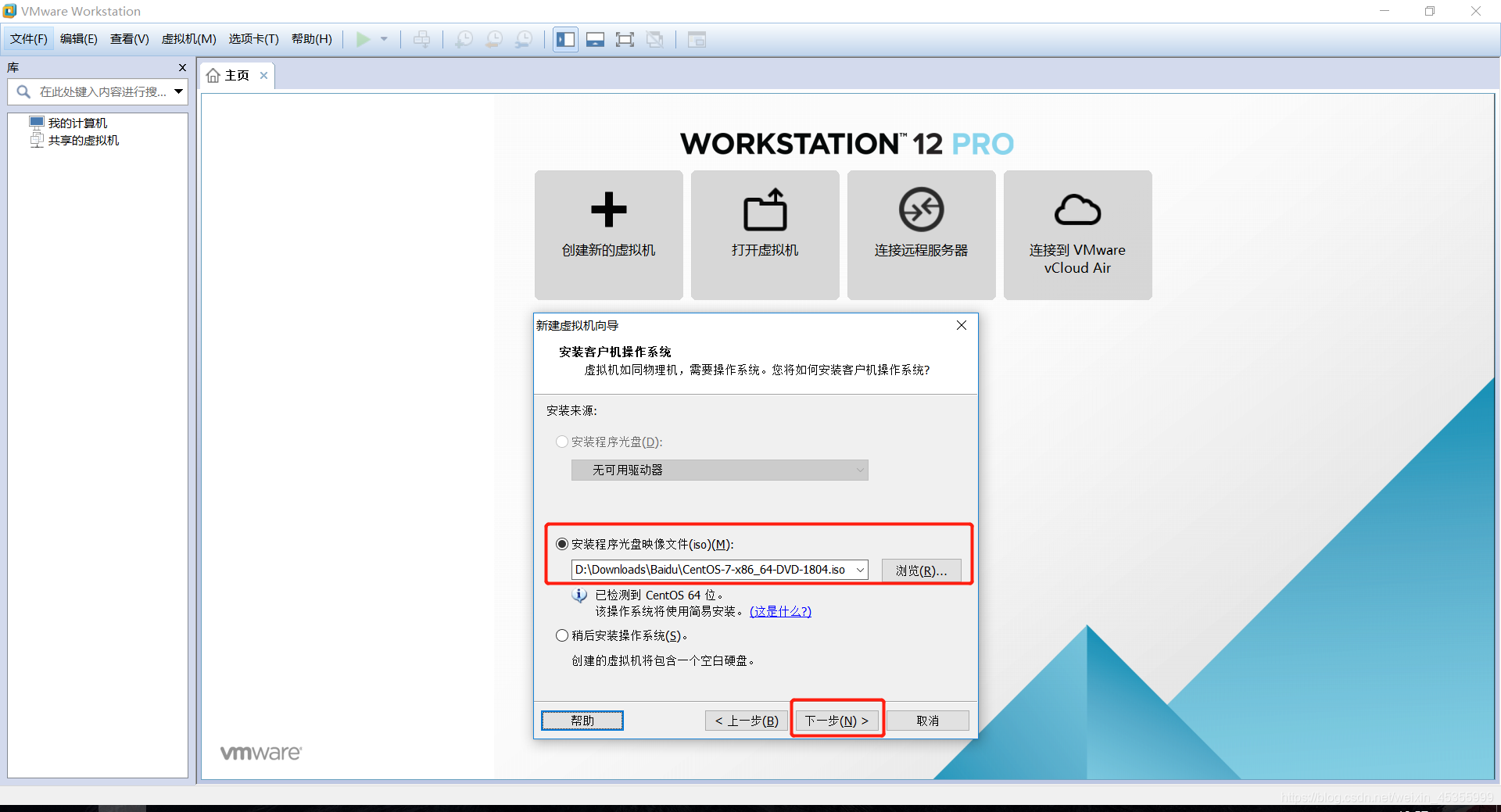Click the 打开虚拟机 label
The width and height of the screenshot is (1501, 812).
(x=765, y=250)
